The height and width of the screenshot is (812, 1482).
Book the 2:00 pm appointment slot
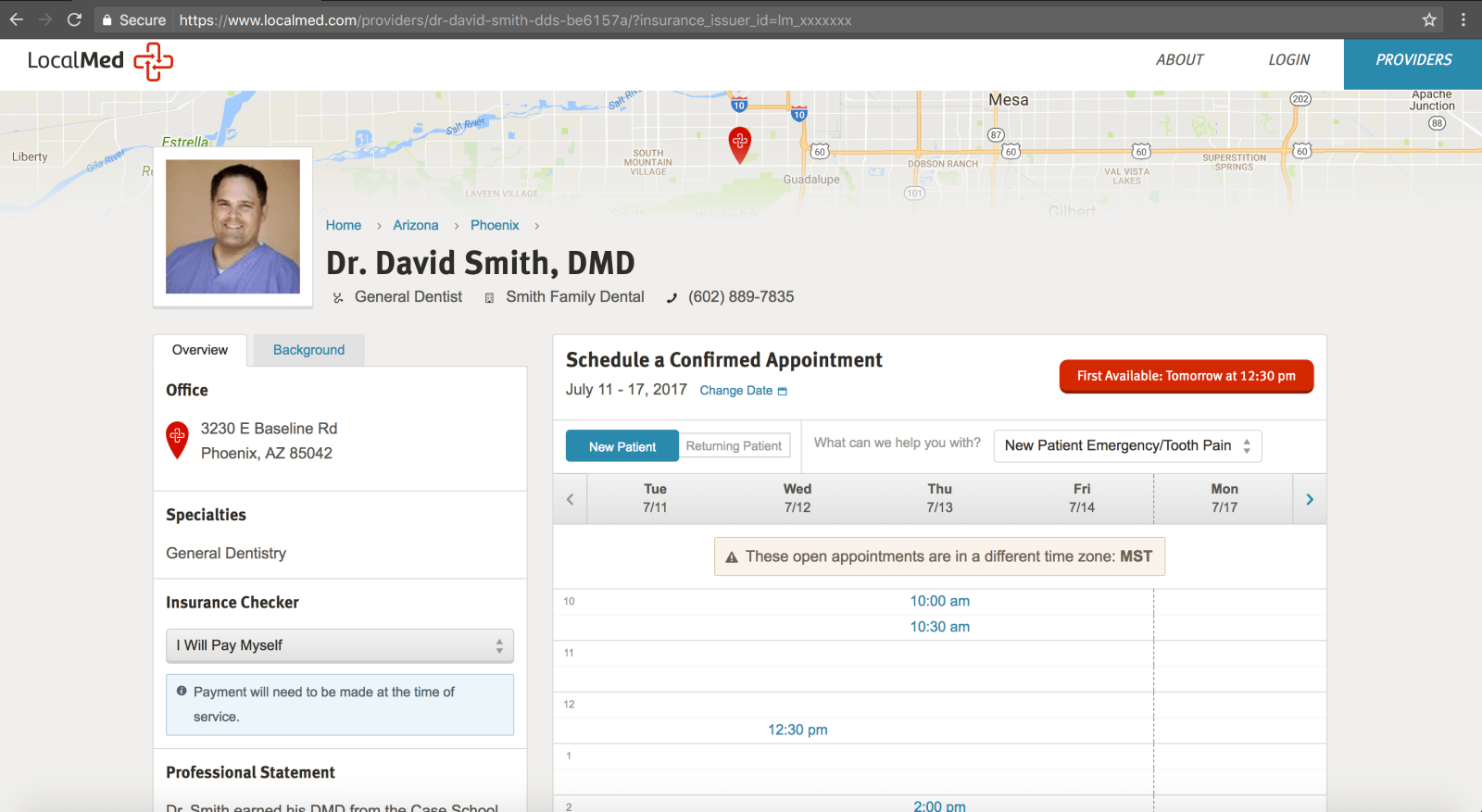point(939,806)
